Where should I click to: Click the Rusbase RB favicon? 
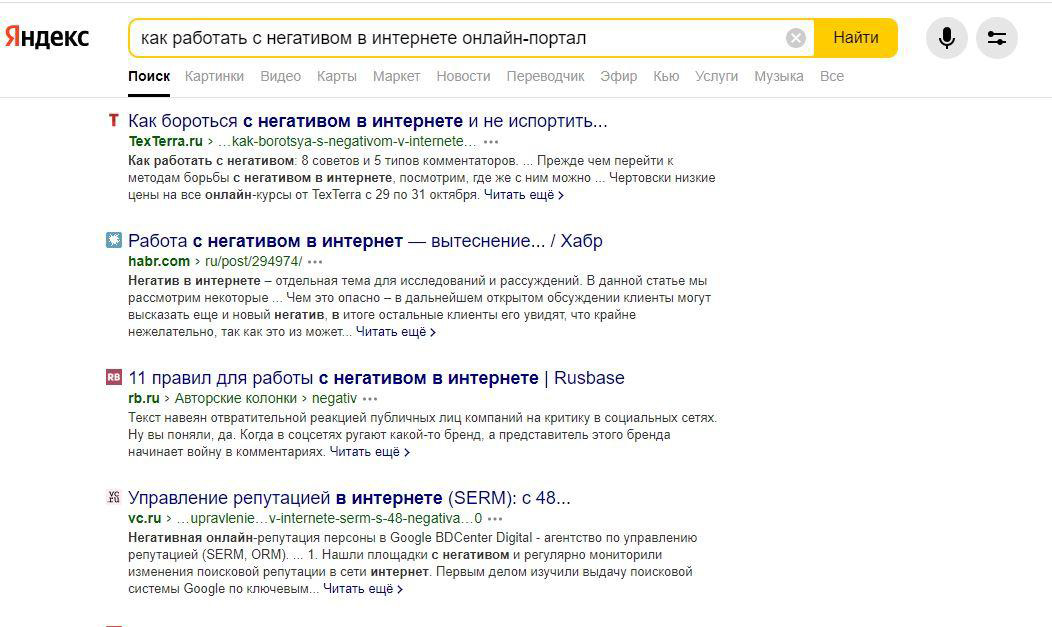113,377
